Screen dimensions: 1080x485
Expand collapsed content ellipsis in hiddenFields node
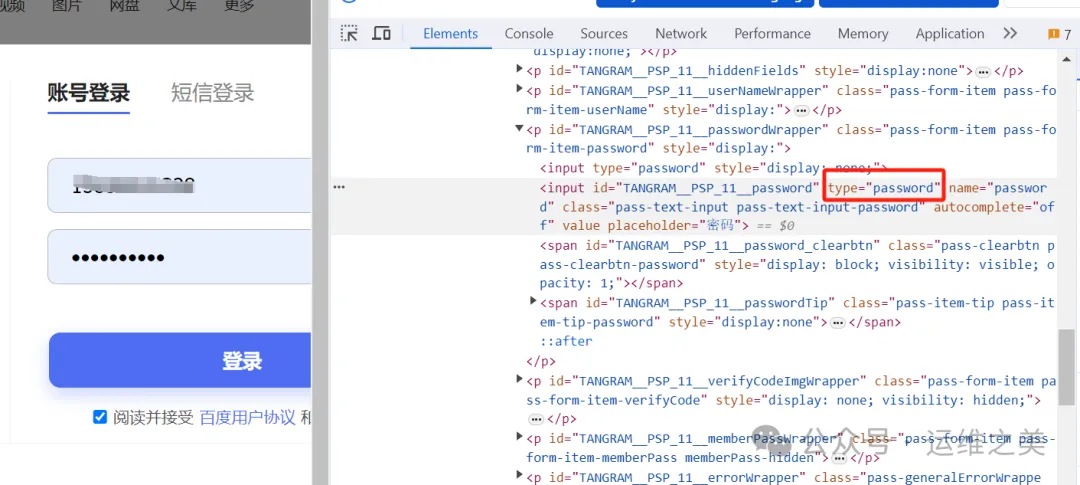coord(983,71)
